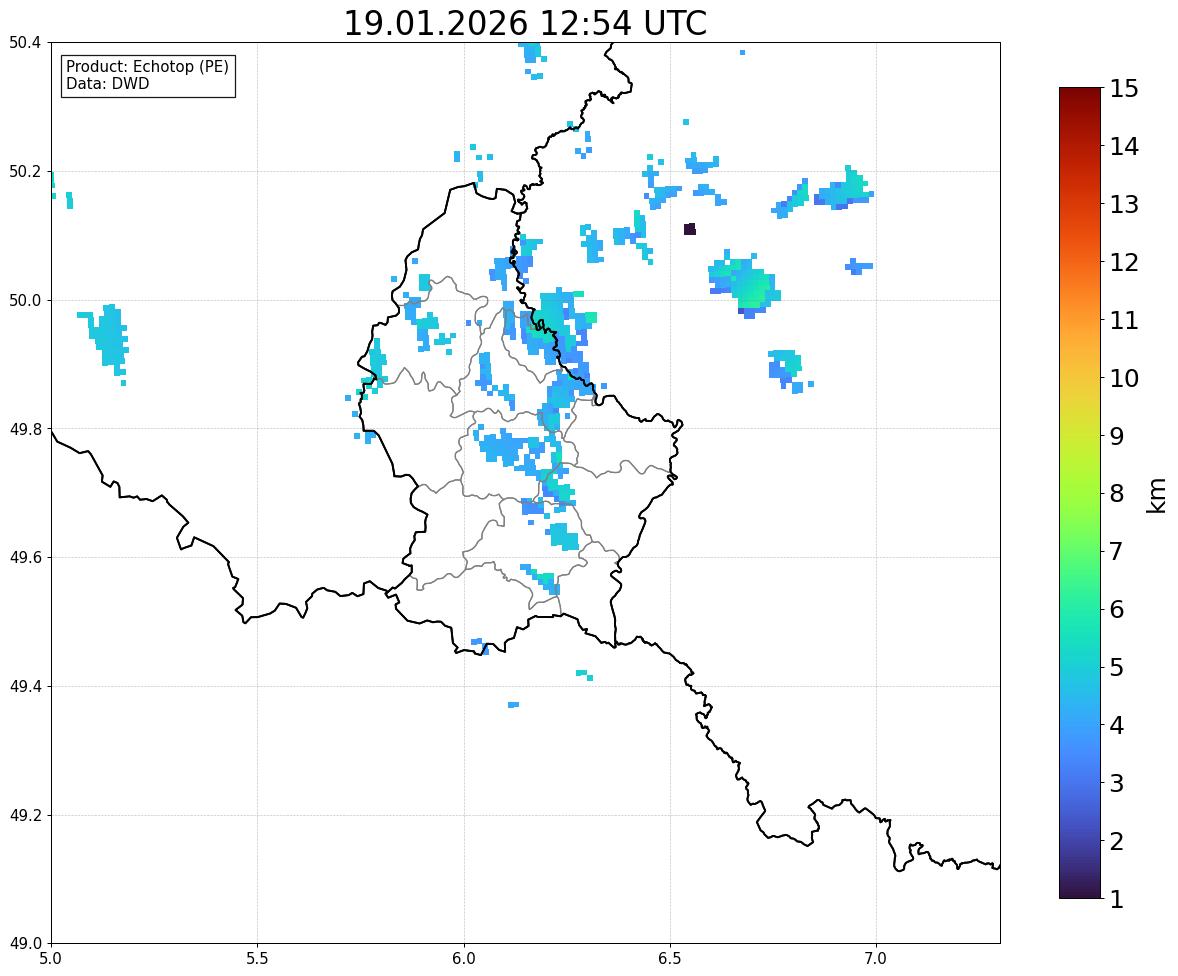Viewport: 1178px width, 976px height.
Task: Click the colorbar tick label '9'
Action: point(1117,436)
